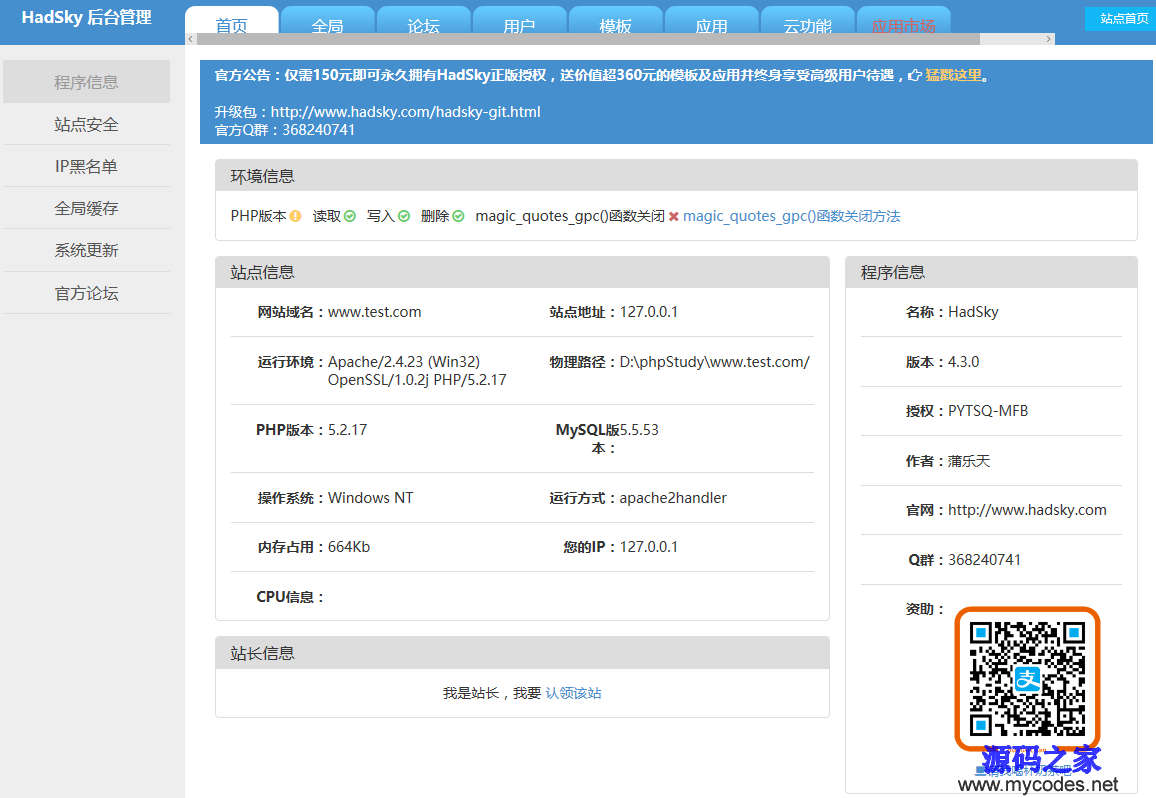Click the PHP版本 warning icon
Viewport: 1156px width, 798px height.
point(295,216)
